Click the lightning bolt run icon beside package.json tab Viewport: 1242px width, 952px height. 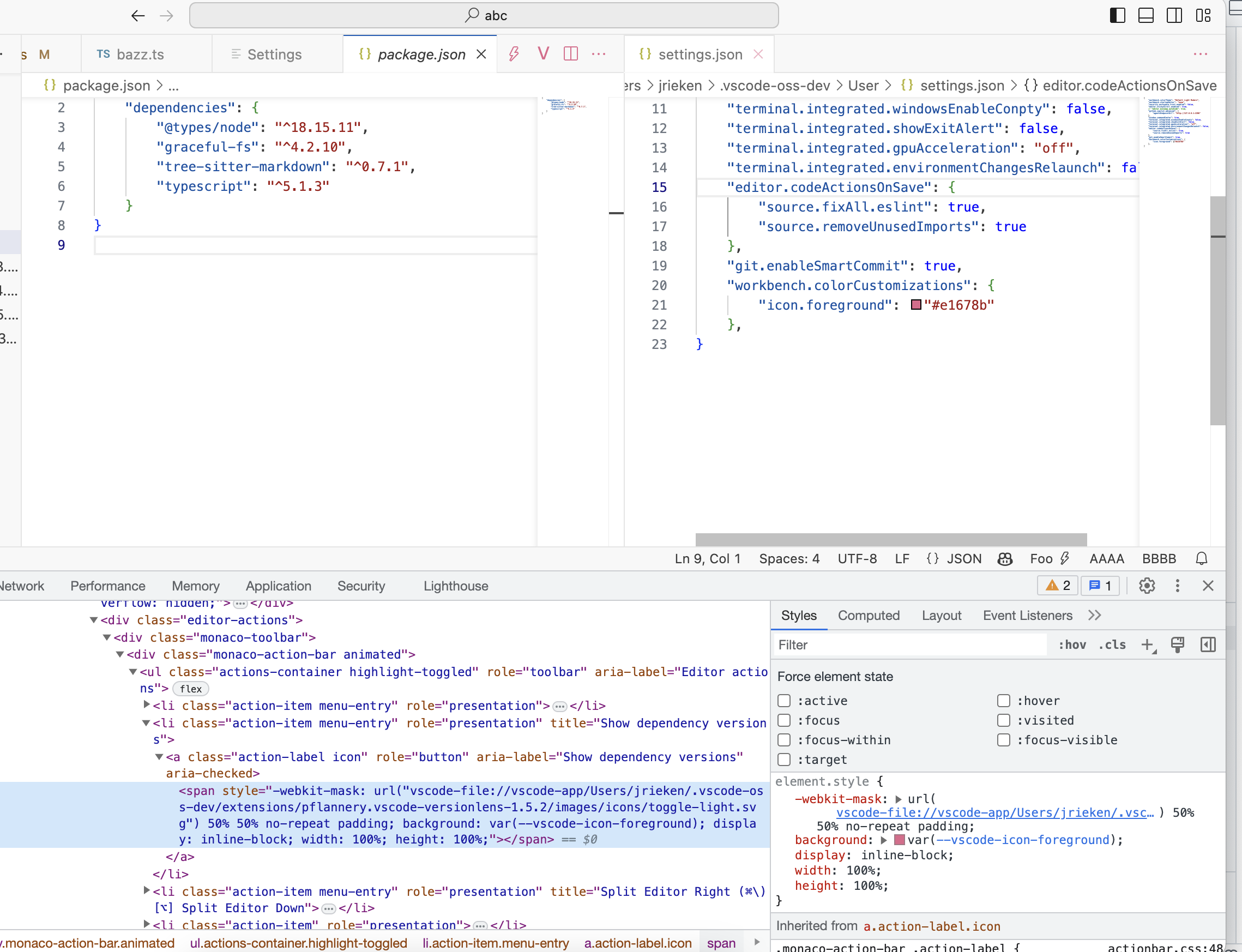[x=514, y=53]
